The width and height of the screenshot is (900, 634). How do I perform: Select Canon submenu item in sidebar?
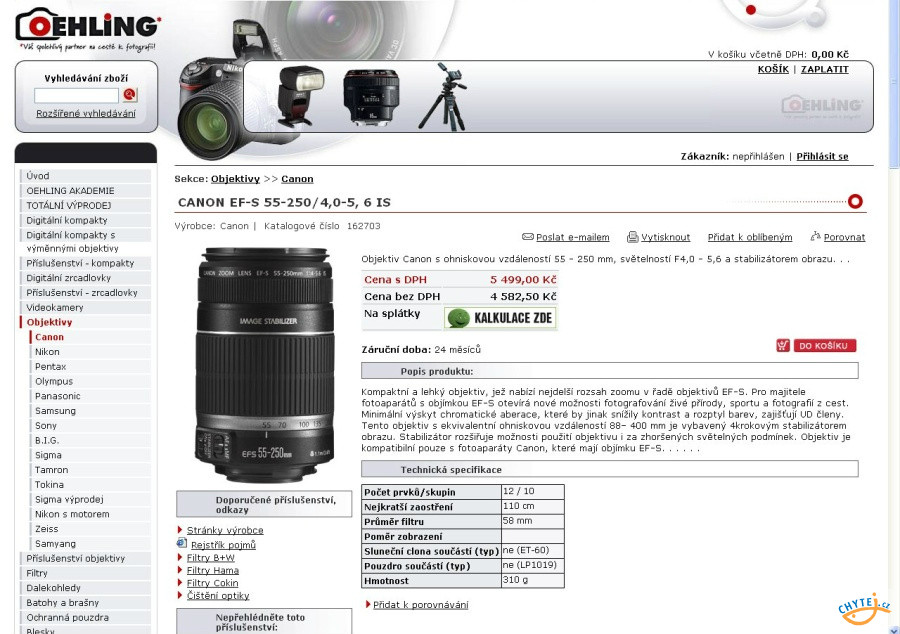click(91, 337)
